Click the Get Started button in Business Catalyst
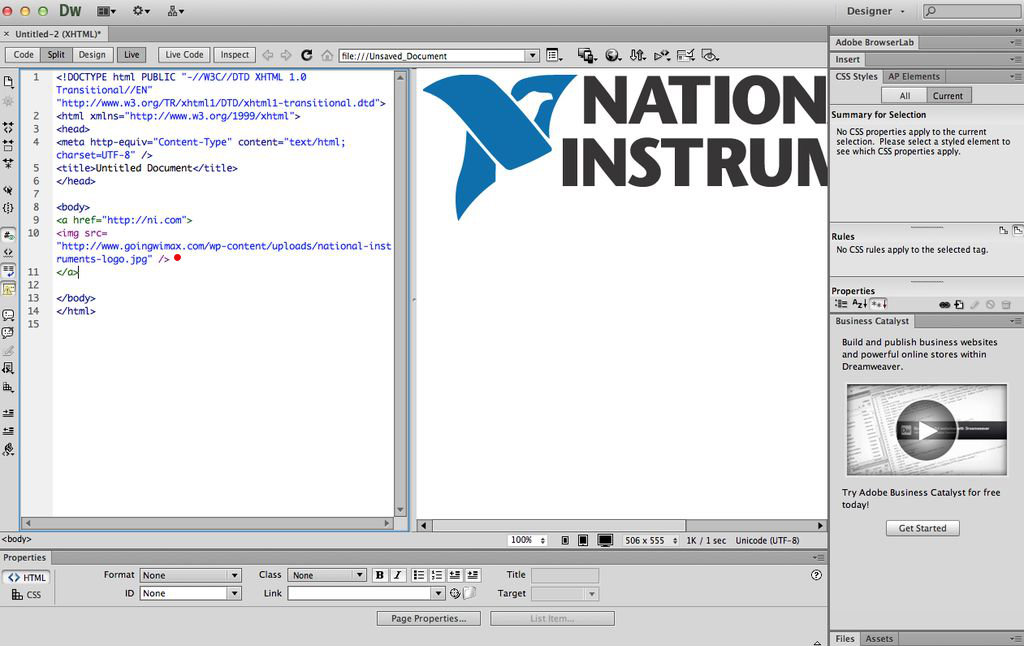Viewport: 1024px width, 646px height. [922, 528]
